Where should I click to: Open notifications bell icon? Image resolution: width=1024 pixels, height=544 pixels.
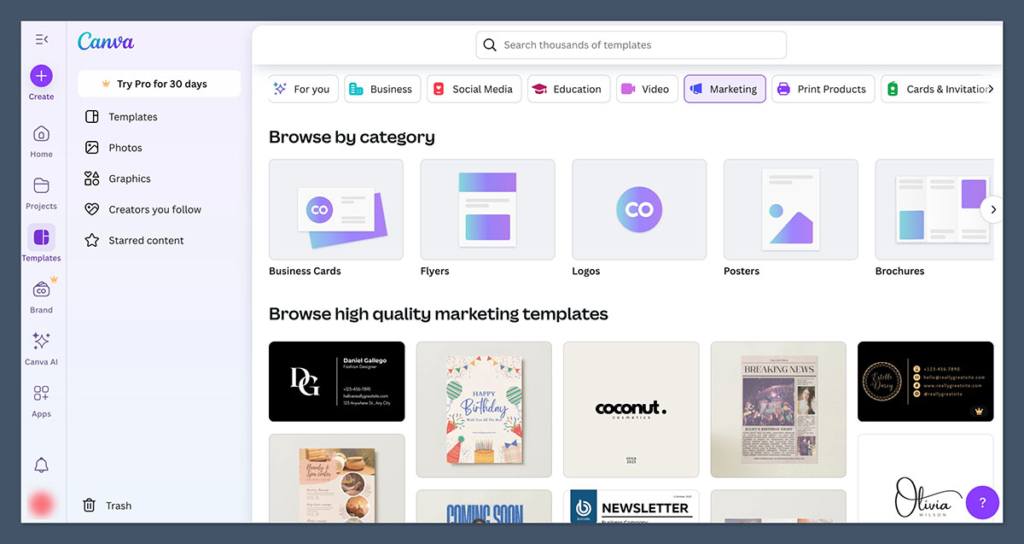pyautogui.click(x=41, y=465)
